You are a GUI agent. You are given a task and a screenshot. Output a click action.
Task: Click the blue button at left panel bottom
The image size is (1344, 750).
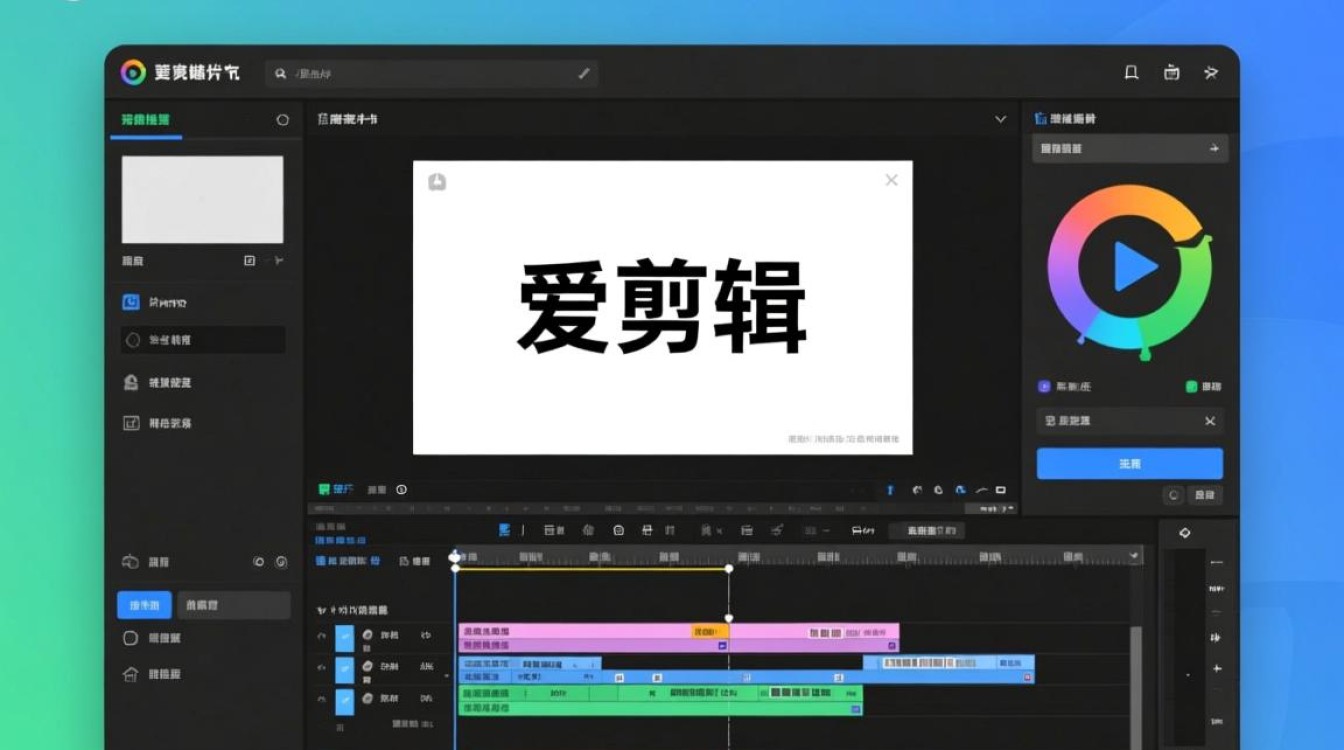pyautogui.click(x=144, y=606)
